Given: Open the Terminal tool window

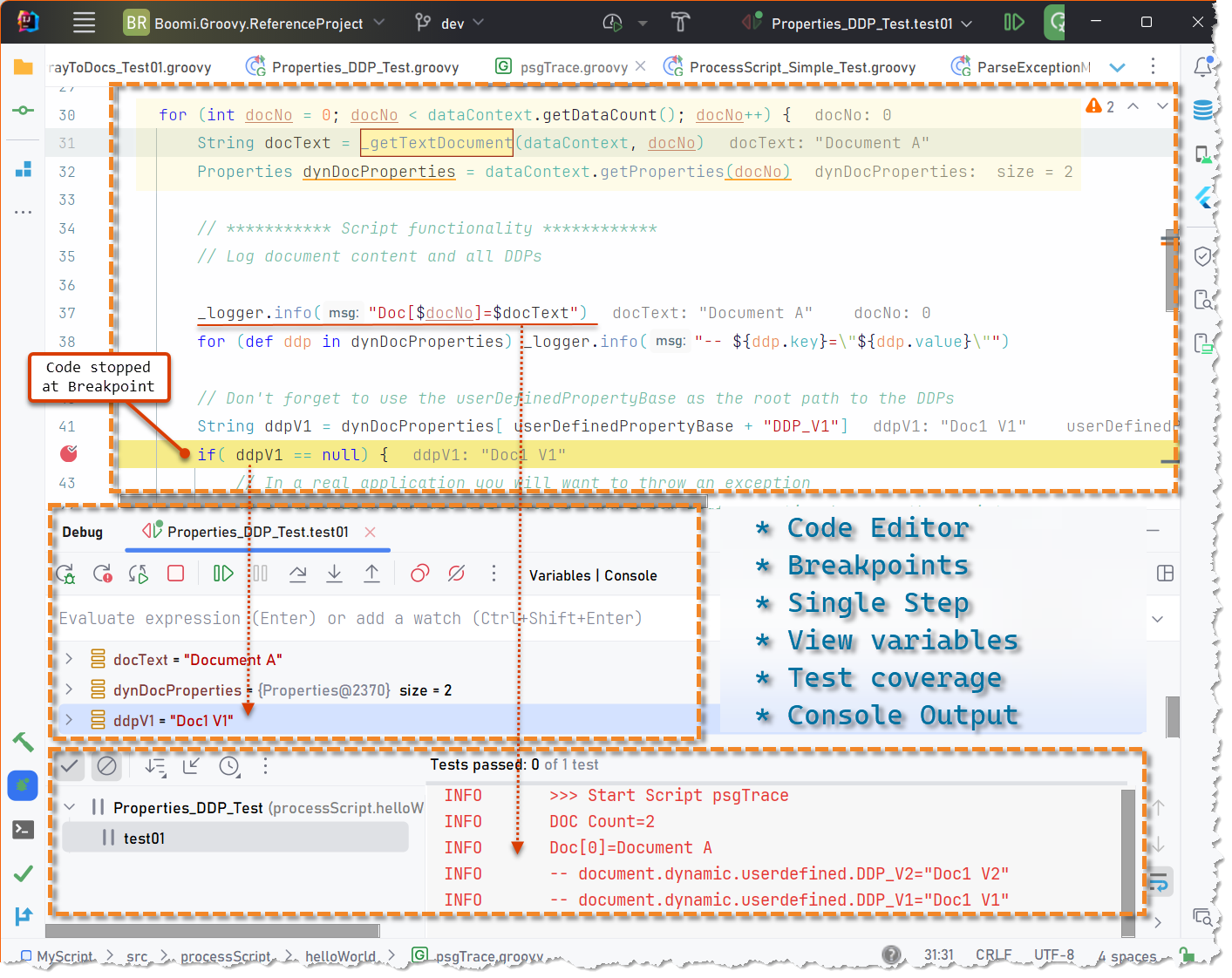Looking at the screenshot, I should 24,829.
